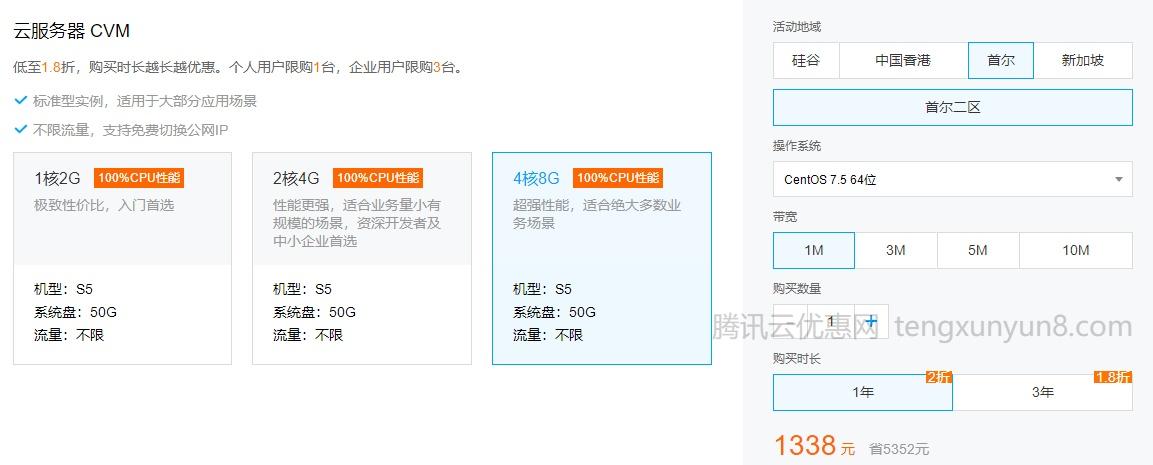Select the 4核8G server card

pyautogui.click(x=602, y=258)
